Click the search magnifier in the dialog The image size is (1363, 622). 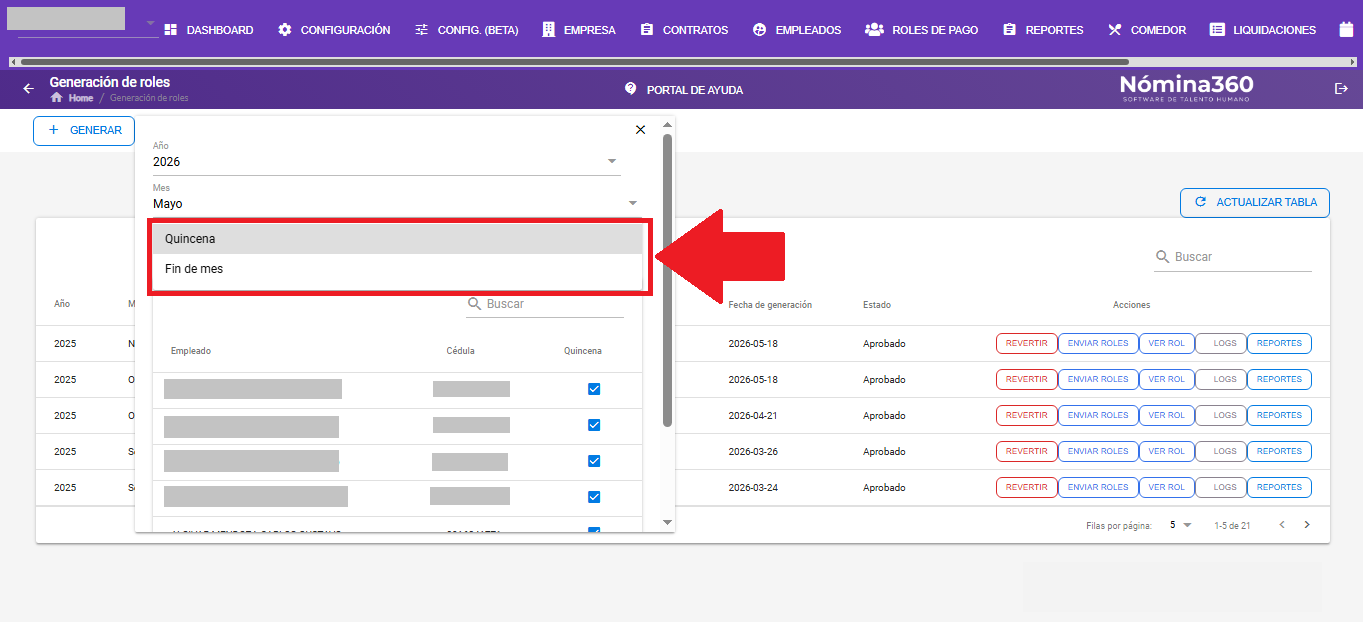click(x=475, y=304)
